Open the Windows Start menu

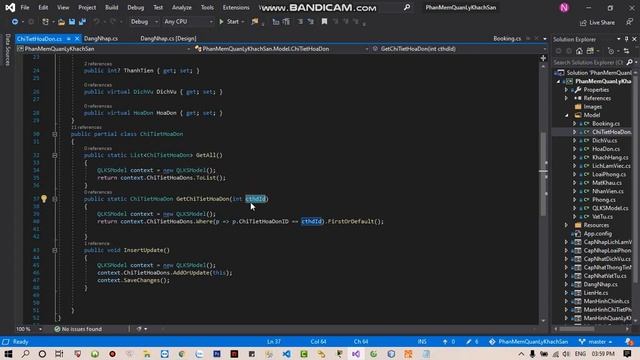(x=8, y=354)
